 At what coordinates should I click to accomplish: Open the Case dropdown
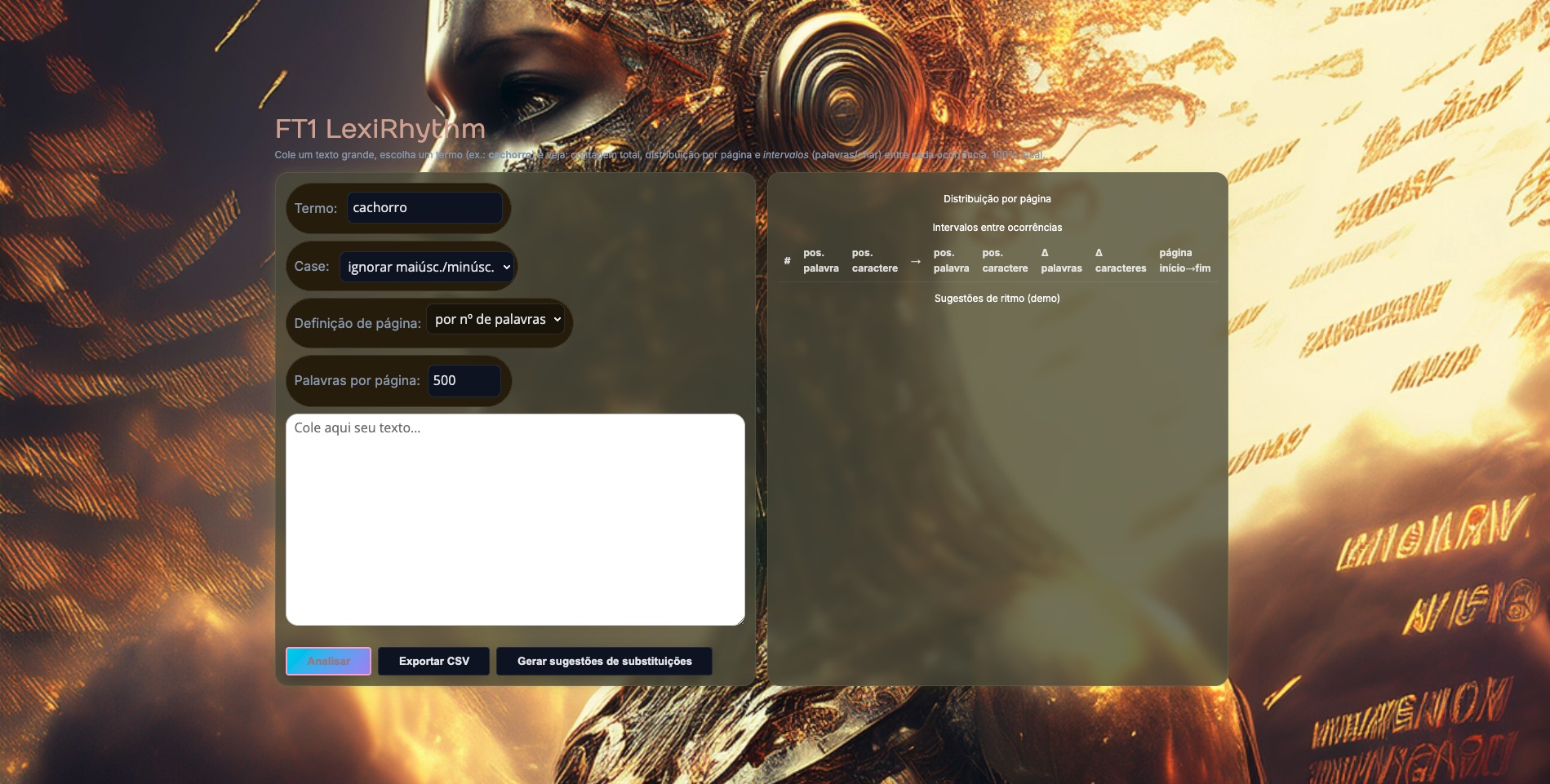[427, 267]
